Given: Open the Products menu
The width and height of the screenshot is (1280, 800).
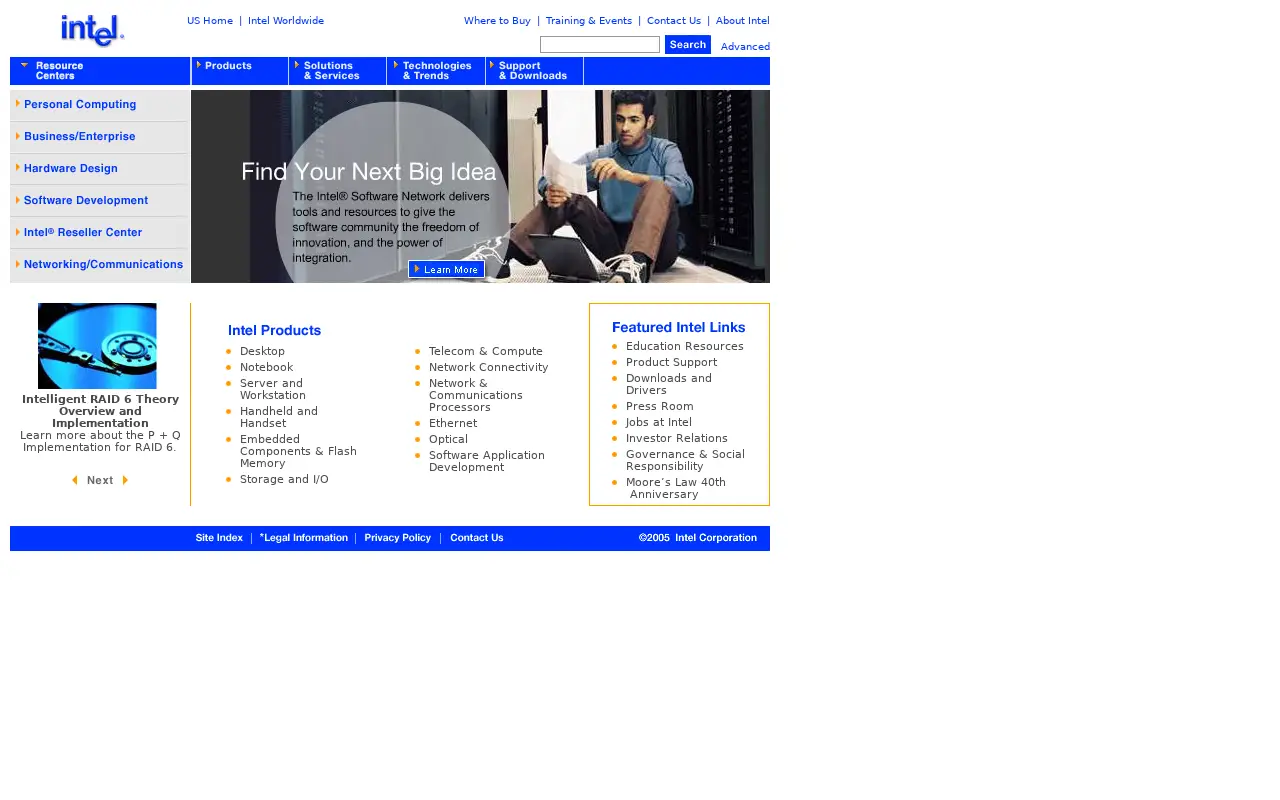Looking at the screenshot, I should 240,71.
